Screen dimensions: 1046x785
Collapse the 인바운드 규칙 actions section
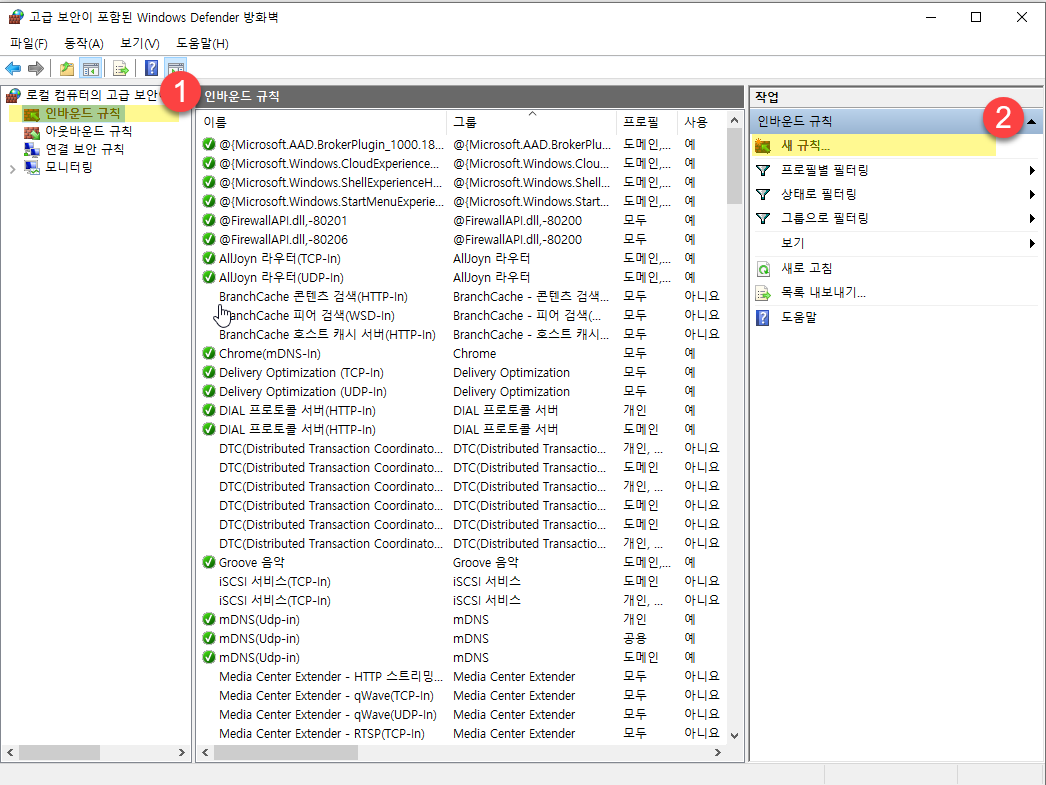pos(1031,121)
